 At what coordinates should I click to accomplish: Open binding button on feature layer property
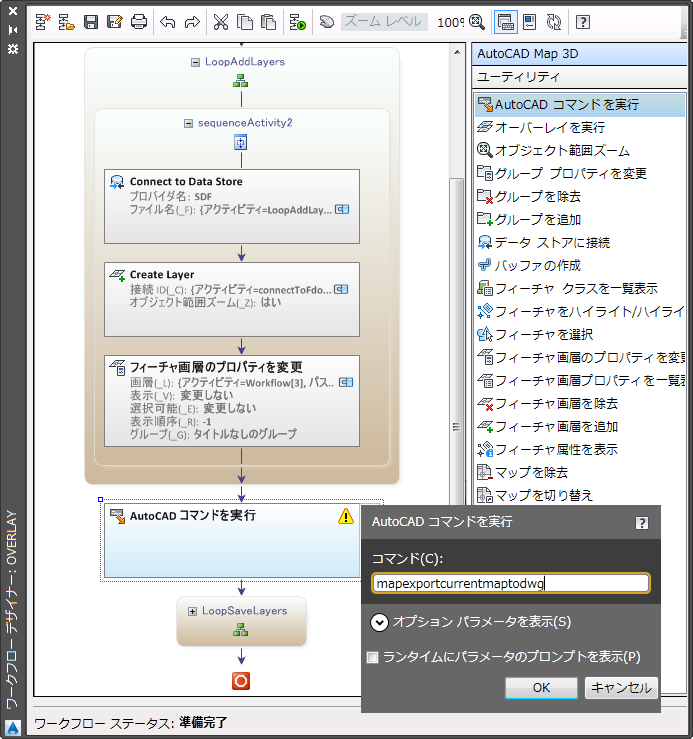click(346, 382)
